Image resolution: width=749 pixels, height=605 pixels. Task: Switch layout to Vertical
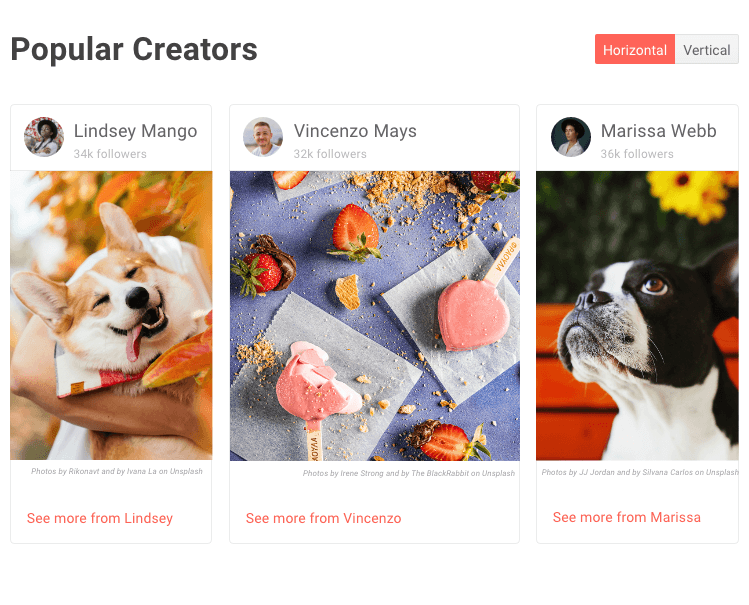click(x=706, y=49)
